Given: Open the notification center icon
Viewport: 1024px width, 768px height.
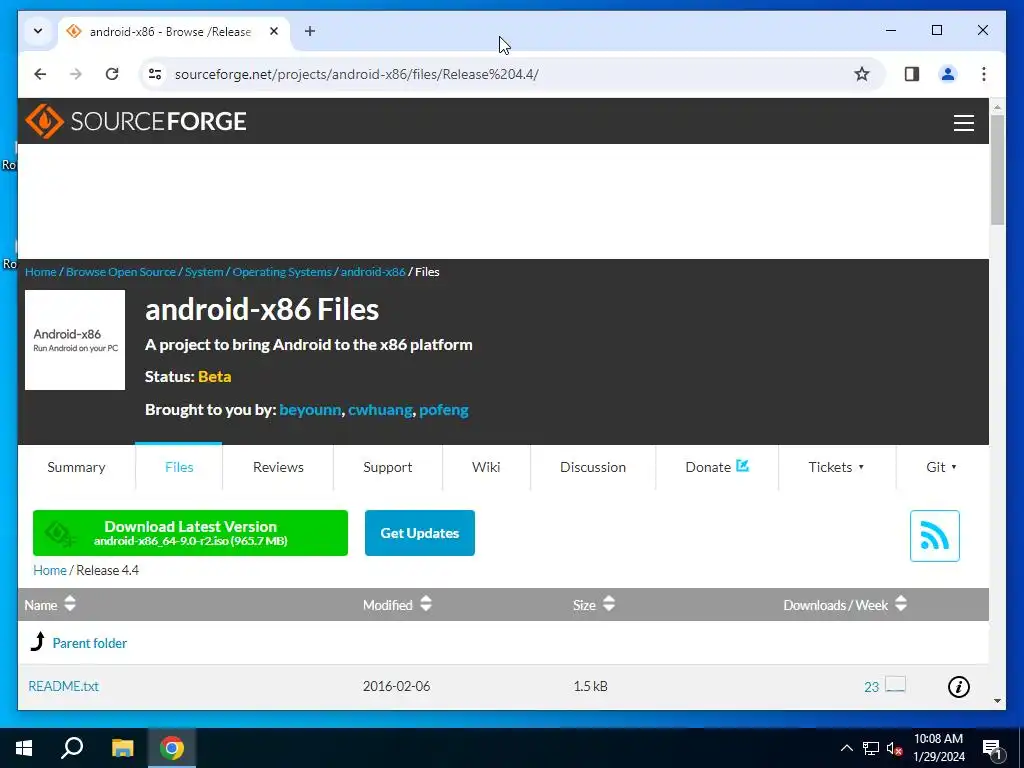Looking at the screenshot, I should pos(993,749).
